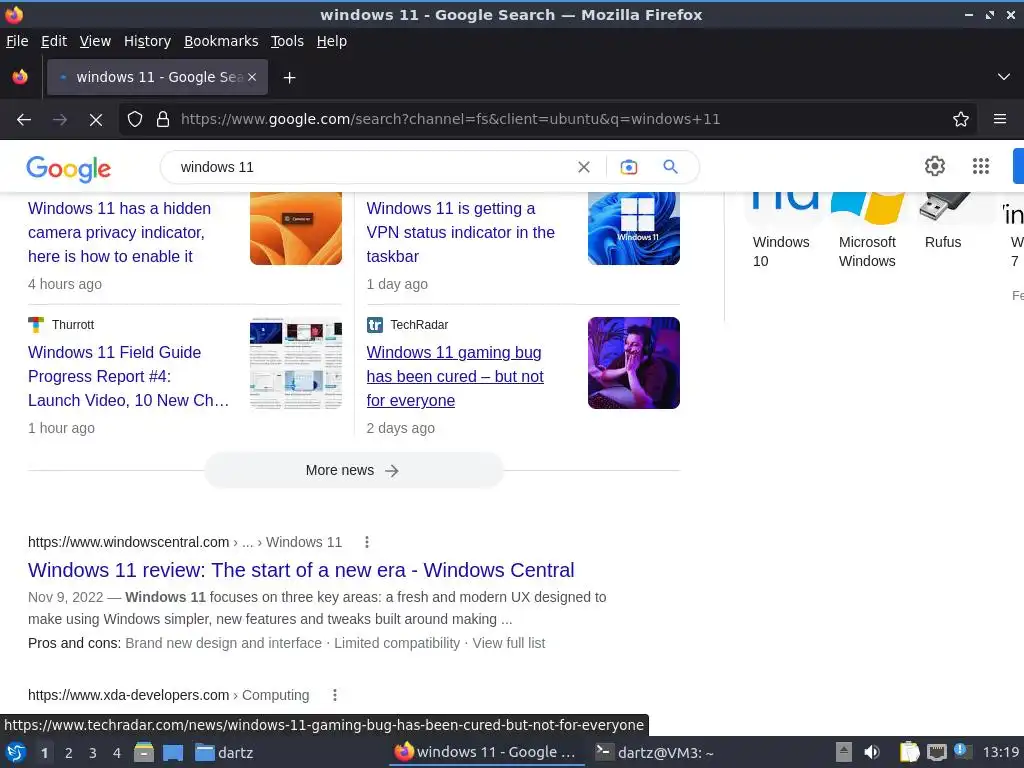Screen dimensions: 1024x768
Task: Open the File menu
Action: point(17,41)
